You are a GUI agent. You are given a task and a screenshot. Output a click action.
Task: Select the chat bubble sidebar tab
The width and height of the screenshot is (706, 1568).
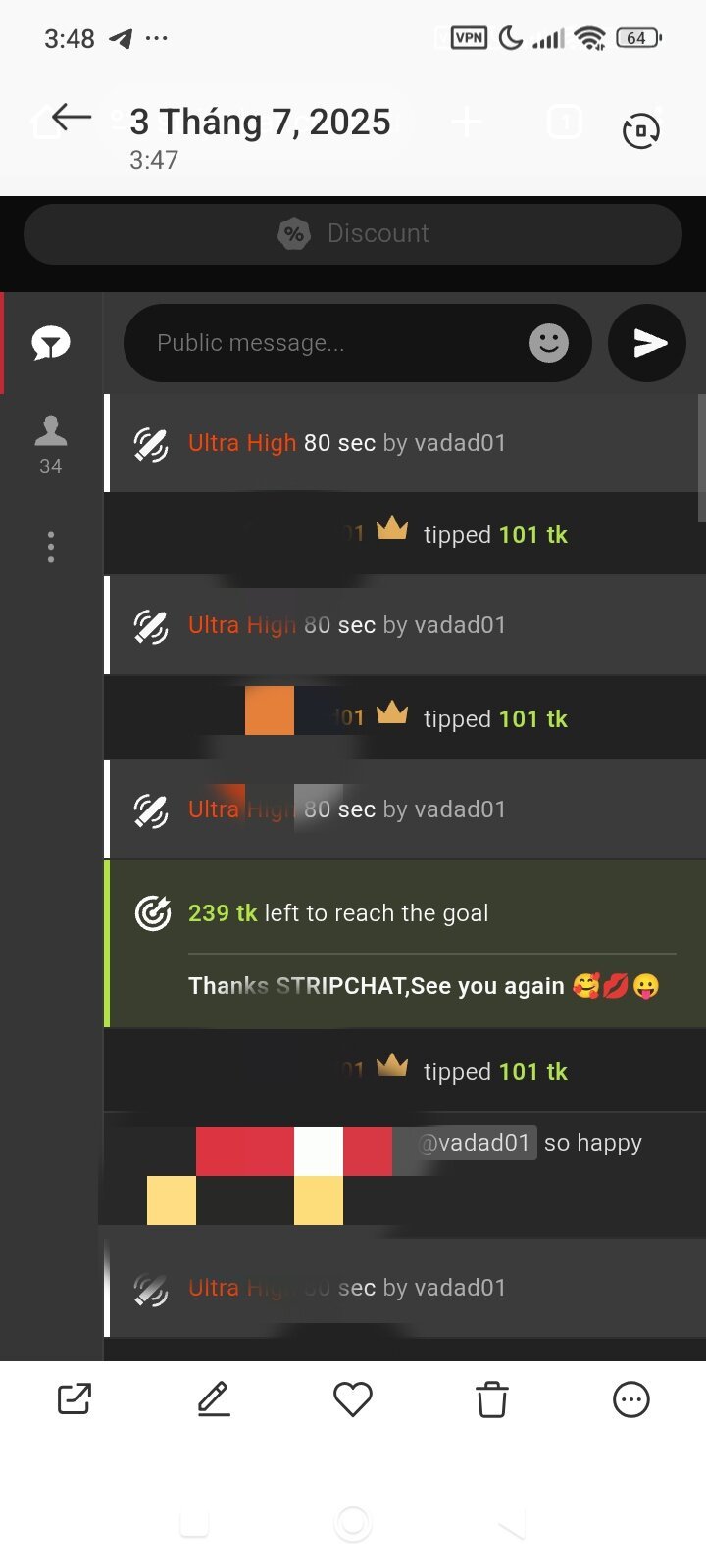coord(51,343)
